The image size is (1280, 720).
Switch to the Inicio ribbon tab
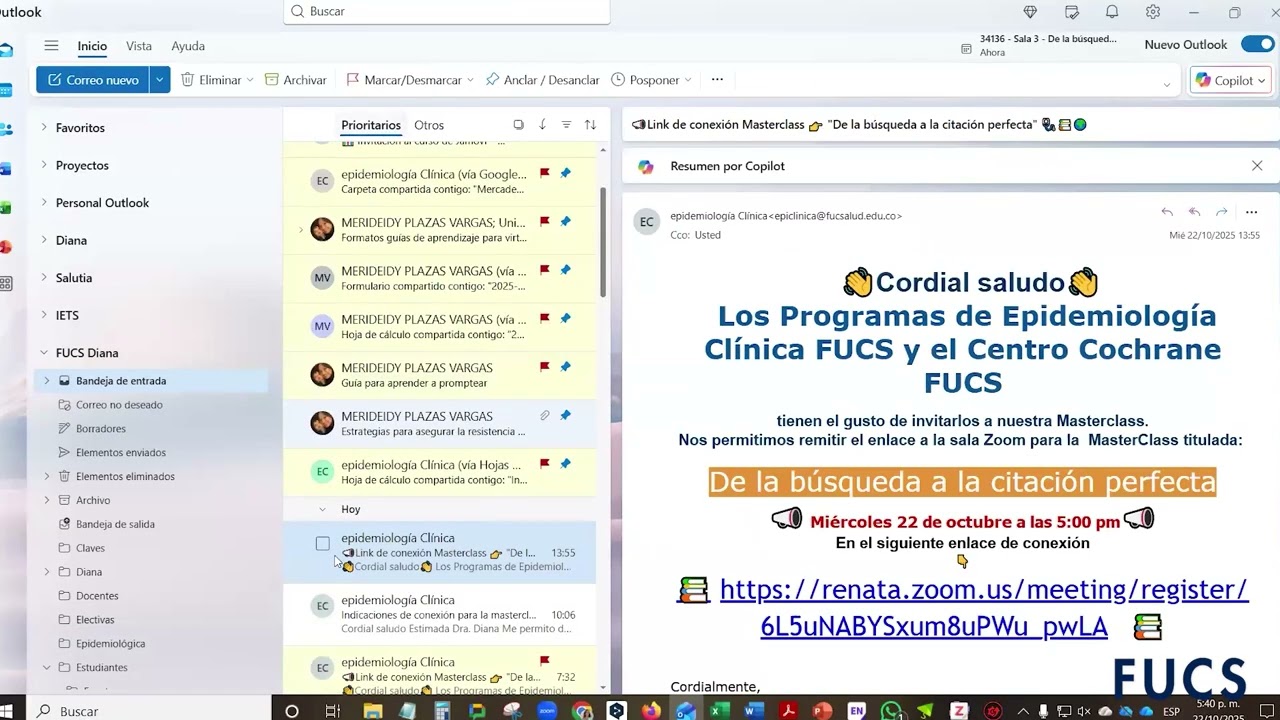92,46
